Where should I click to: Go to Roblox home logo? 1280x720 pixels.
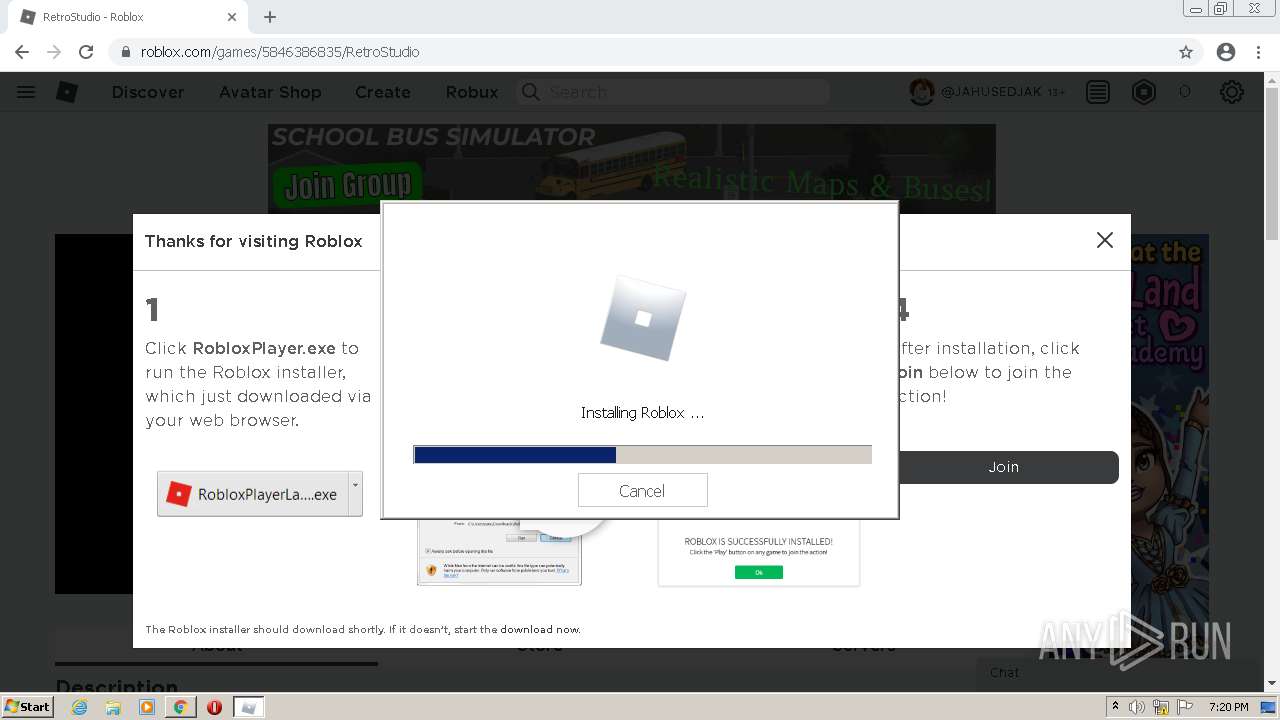(x=67, y=92)
